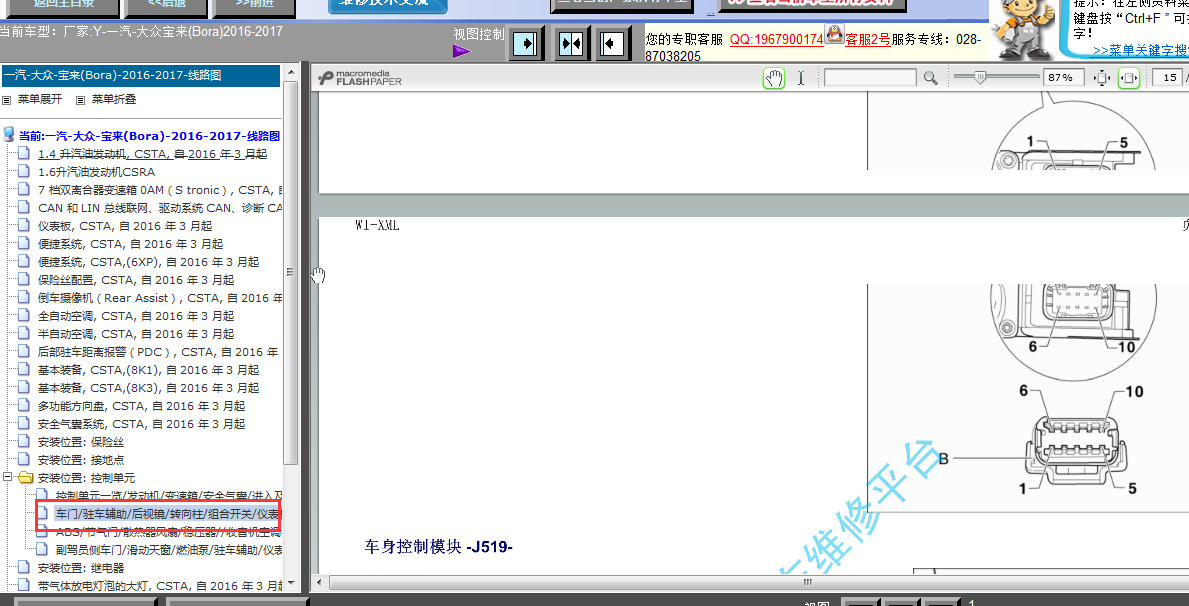Click the 87% zoom percentage field
The width and height of the screenshot is (1189, 606).
tap(1065, 78)
